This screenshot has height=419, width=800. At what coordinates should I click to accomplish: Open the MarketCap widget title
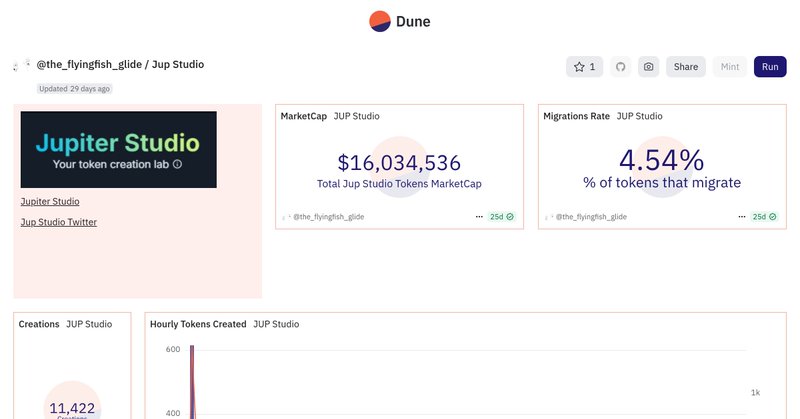(x=304, y=116)
